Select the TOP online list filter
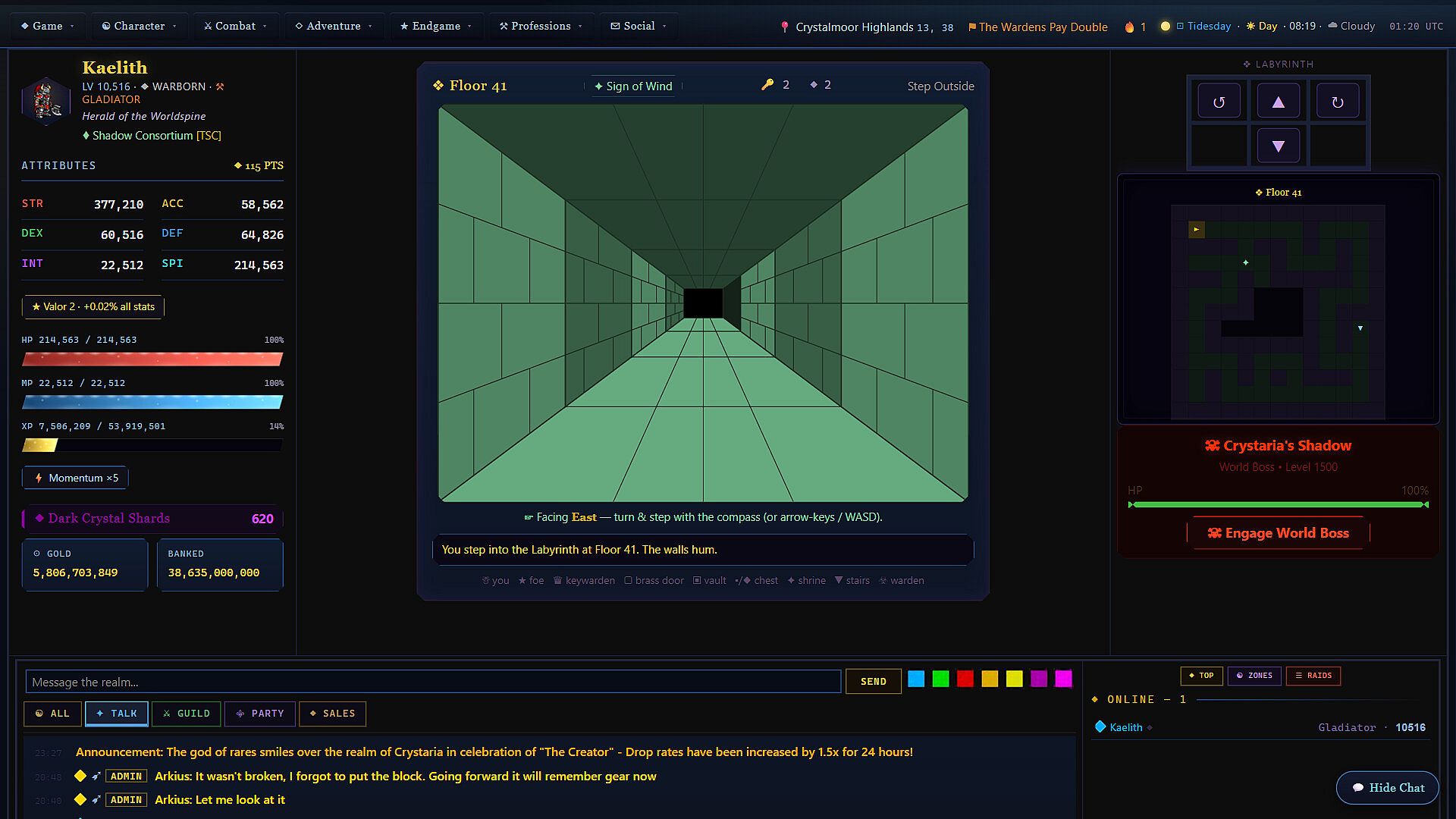The image size is (1456, 819). click(1201, 676)
